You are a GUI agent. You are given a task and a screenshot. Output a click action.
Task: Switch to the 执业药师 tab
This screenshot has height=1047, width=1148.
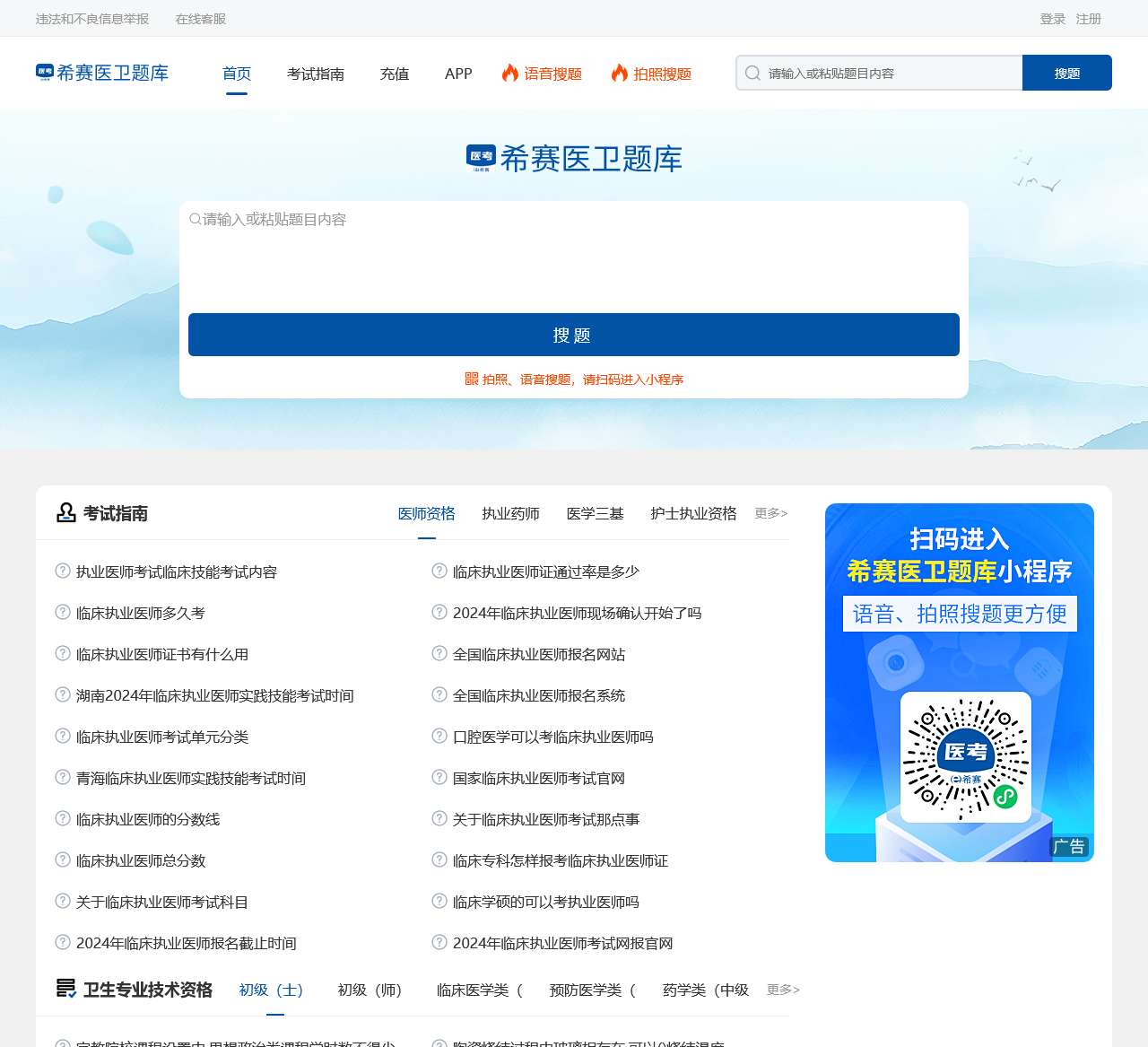coord(511,513)
